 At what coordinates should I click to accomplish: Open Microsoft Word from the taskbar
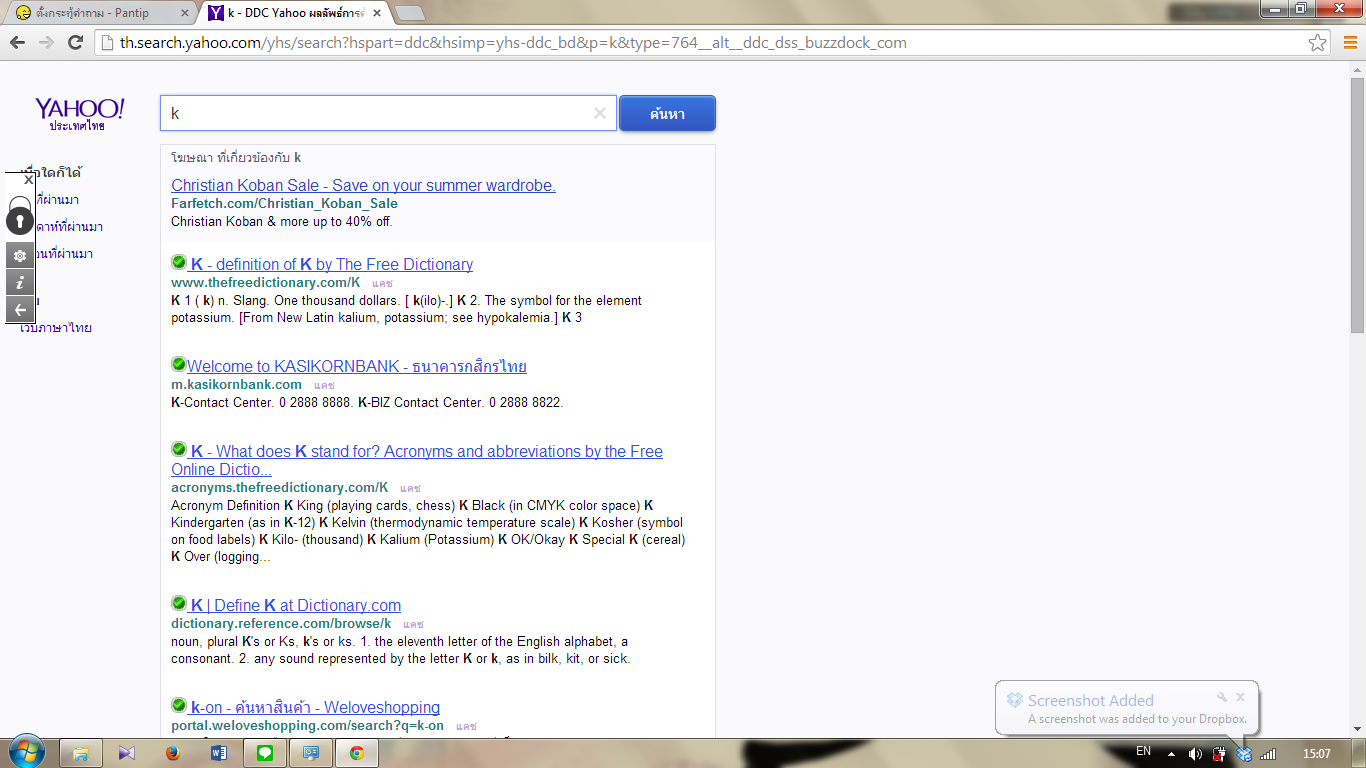(x=219, y=753)
